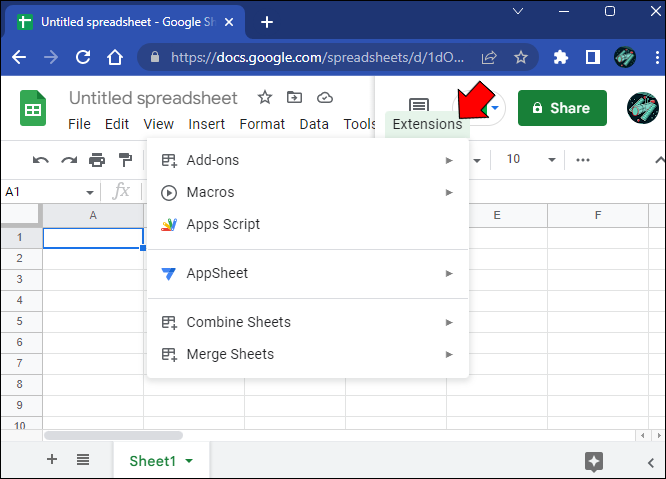The width and height of the screenshot is (666, 479).
Task: Collapse the toolbar with the up chevron
Action: (659, 160)
